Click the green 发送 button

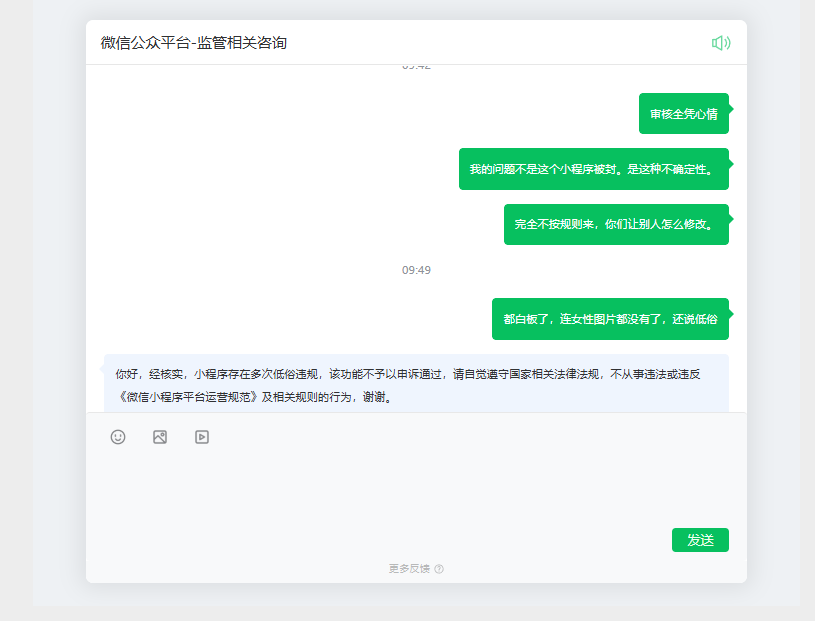(x=700, y=540)
